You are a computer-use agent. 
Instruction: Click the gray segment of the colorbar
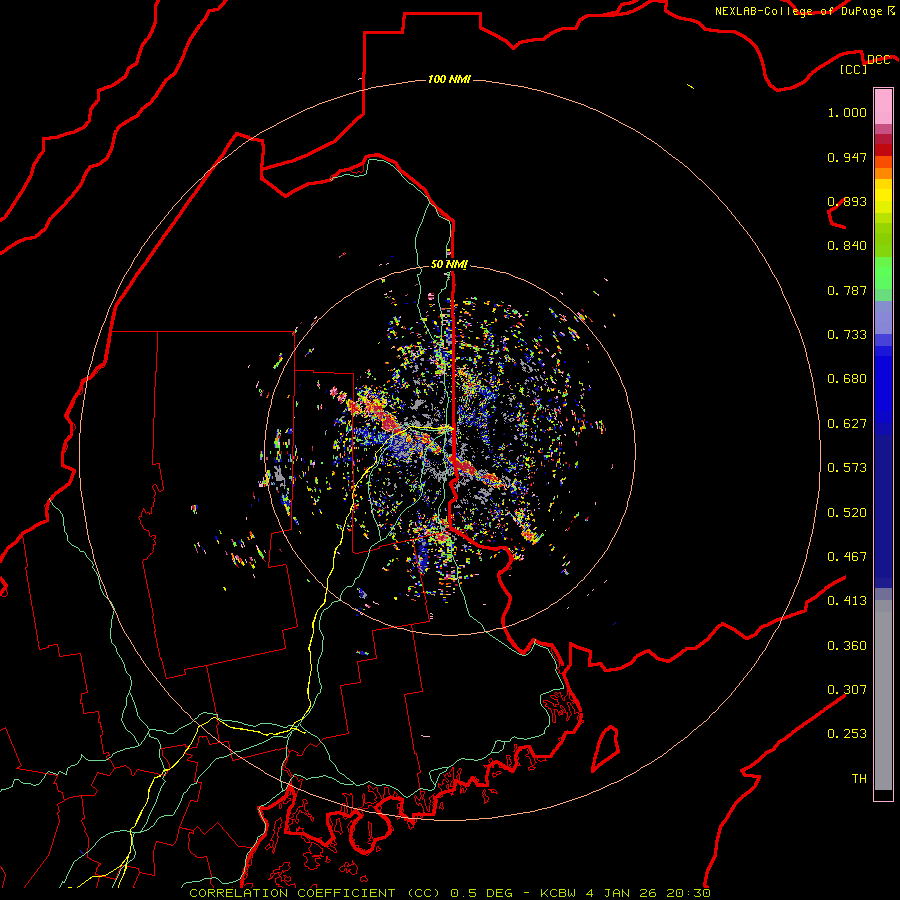(x=883, y=695)
